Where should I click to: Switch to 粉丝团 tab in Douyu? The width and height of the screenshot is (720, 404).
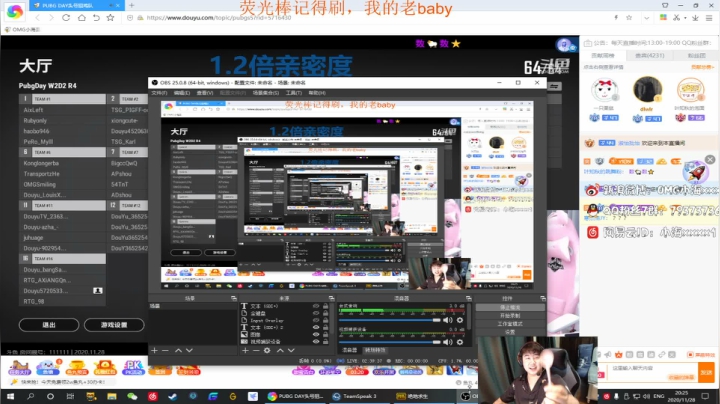[x=697, y=56]
